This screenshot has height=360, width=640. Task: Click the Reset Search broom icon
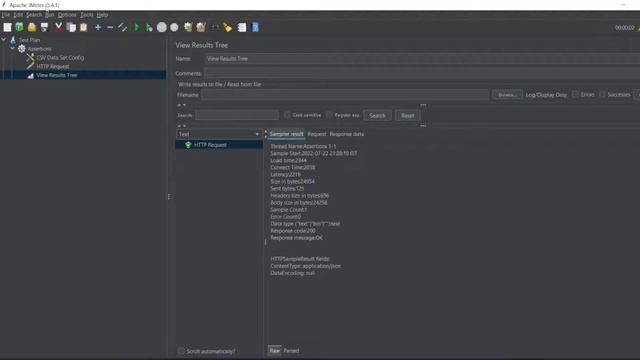pos(228,27)
